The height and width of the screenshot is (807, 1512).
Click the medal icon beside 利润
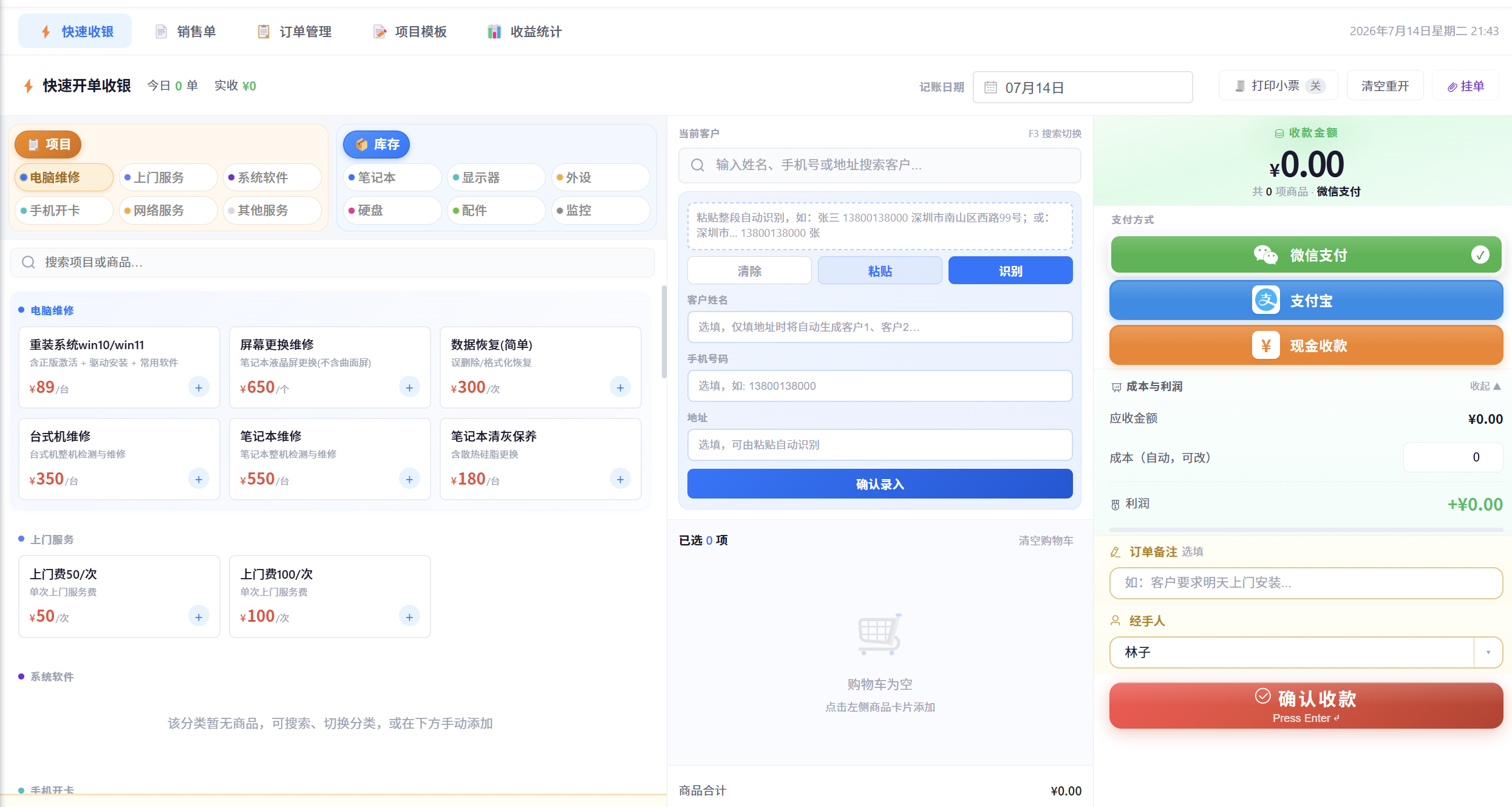point(1115,504)
